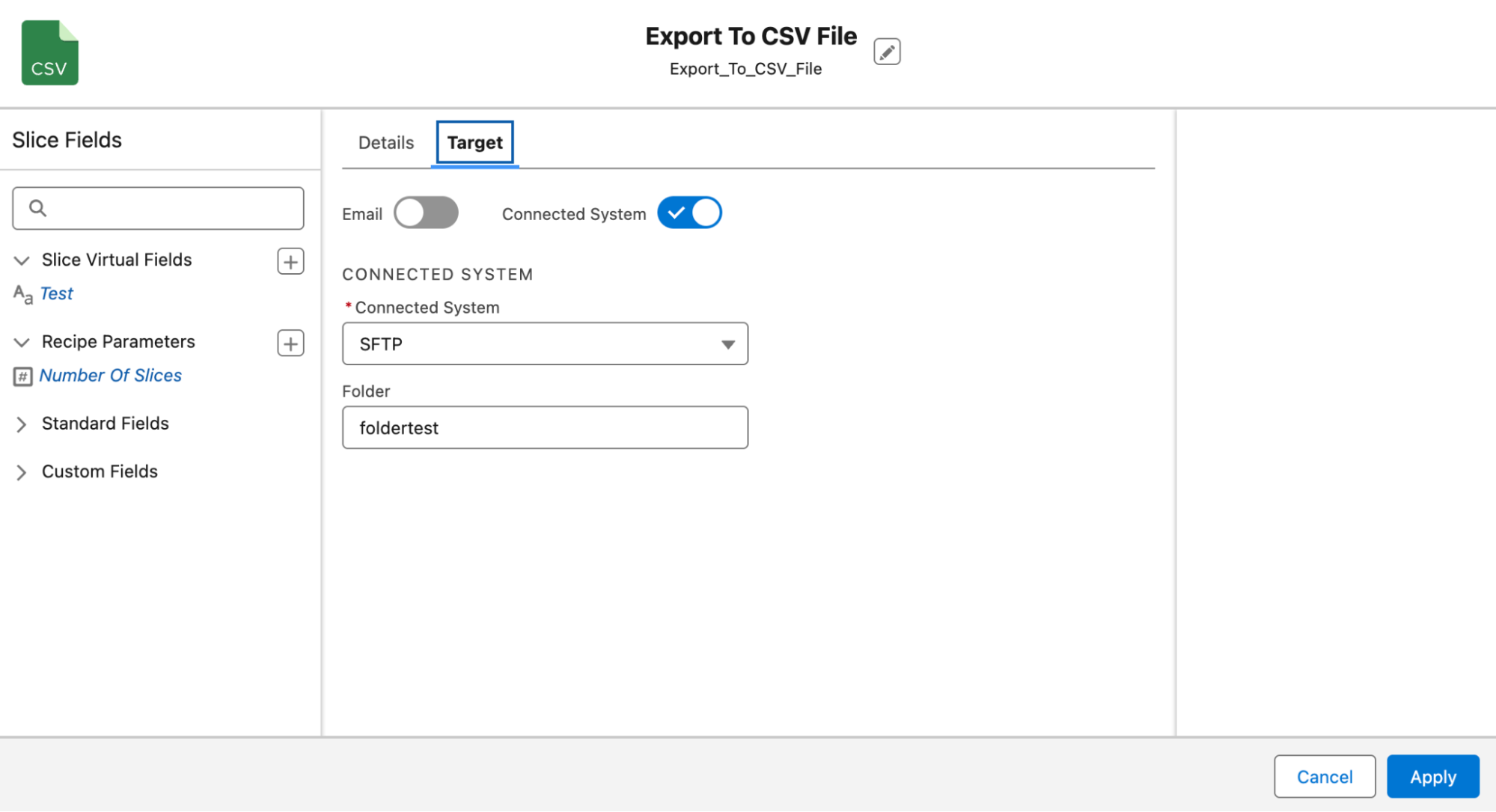Image resolution: width=1496 pixels, height=812 pixels.
Task: Expand the Standard Fields section
Action: tap(22, 424)
